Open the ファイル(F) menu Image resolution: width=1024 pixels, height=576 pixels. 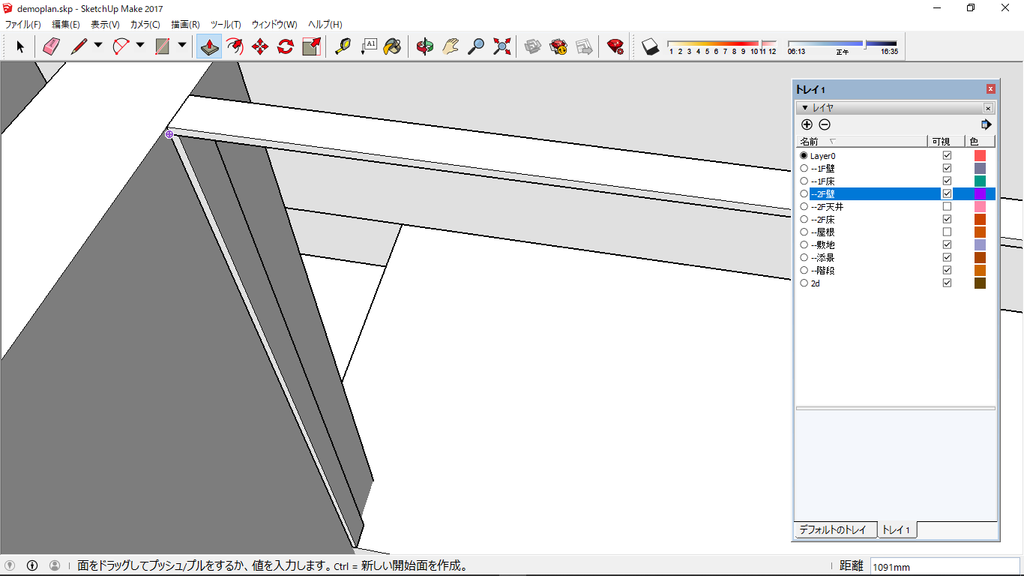23,24
